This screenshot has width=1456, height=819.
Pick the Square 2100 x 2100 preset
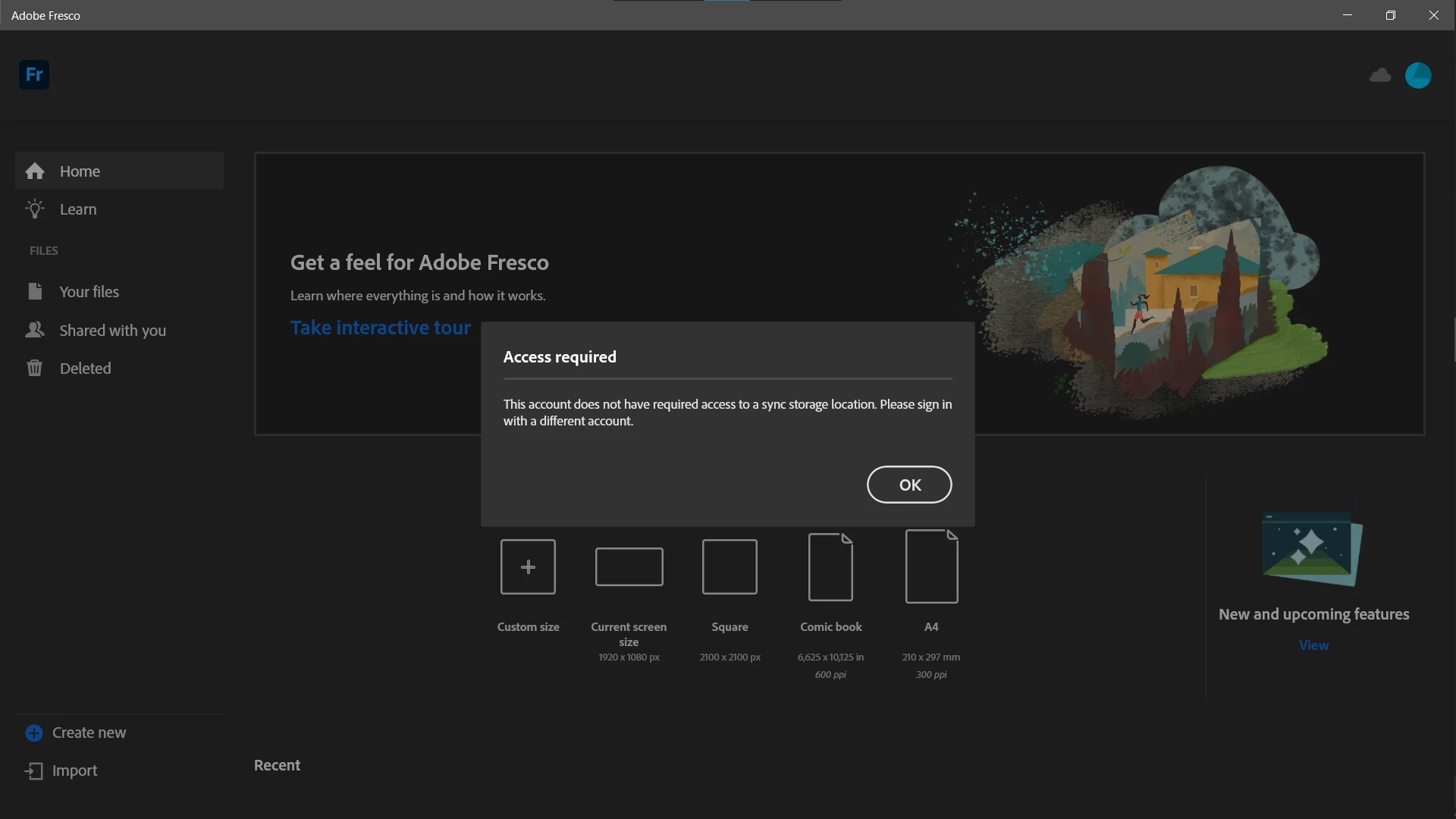[730, 567]
